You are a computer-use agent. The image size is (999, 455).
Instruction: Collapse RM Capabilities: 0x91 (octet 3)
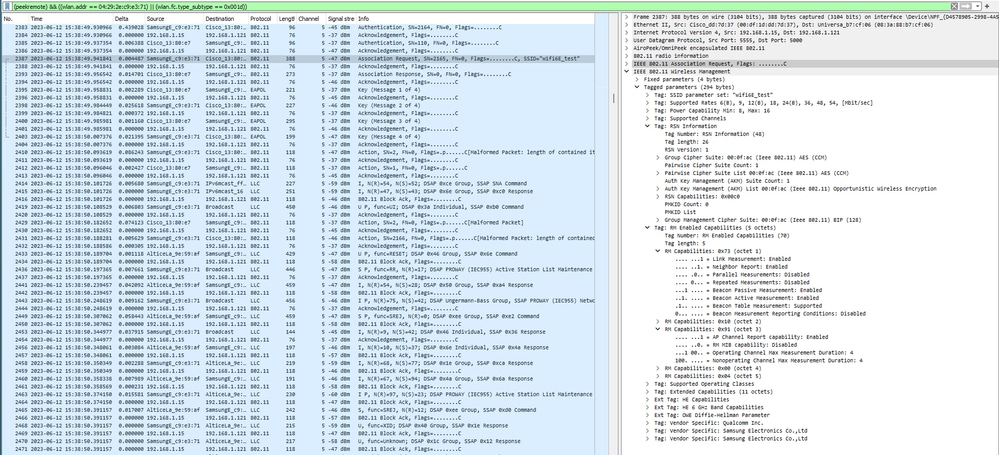(x=658, y=329)
